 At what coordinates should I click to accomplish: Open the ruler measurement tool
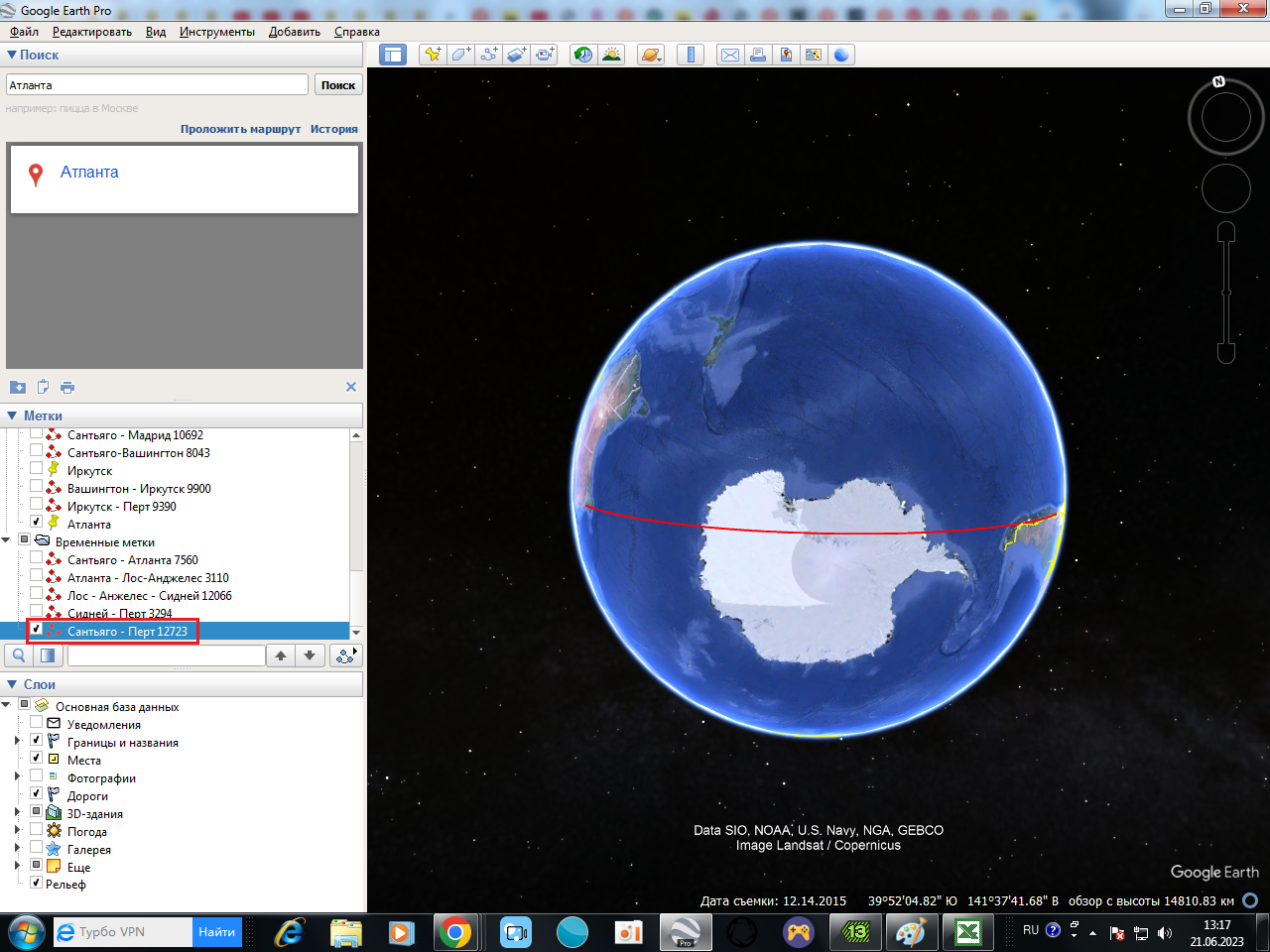point(691,55)
